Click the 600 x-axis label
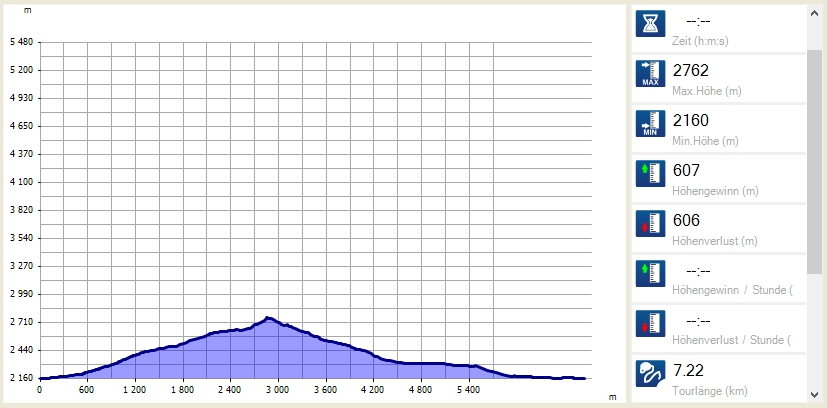The height and width of the screenshot is (408, 827). coord(86,390)
